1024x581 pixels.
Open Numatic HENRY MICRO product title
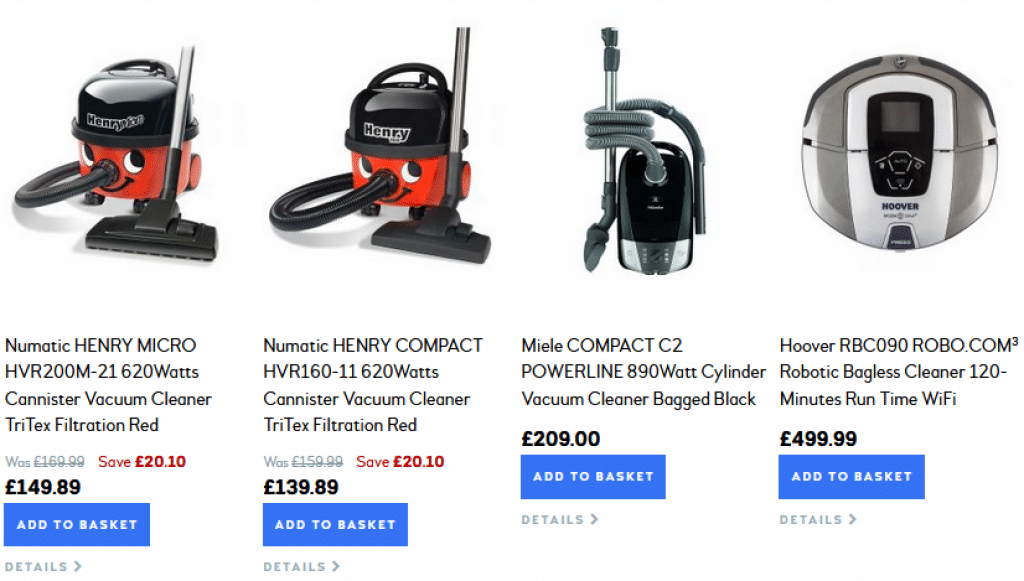pos(108,385)
